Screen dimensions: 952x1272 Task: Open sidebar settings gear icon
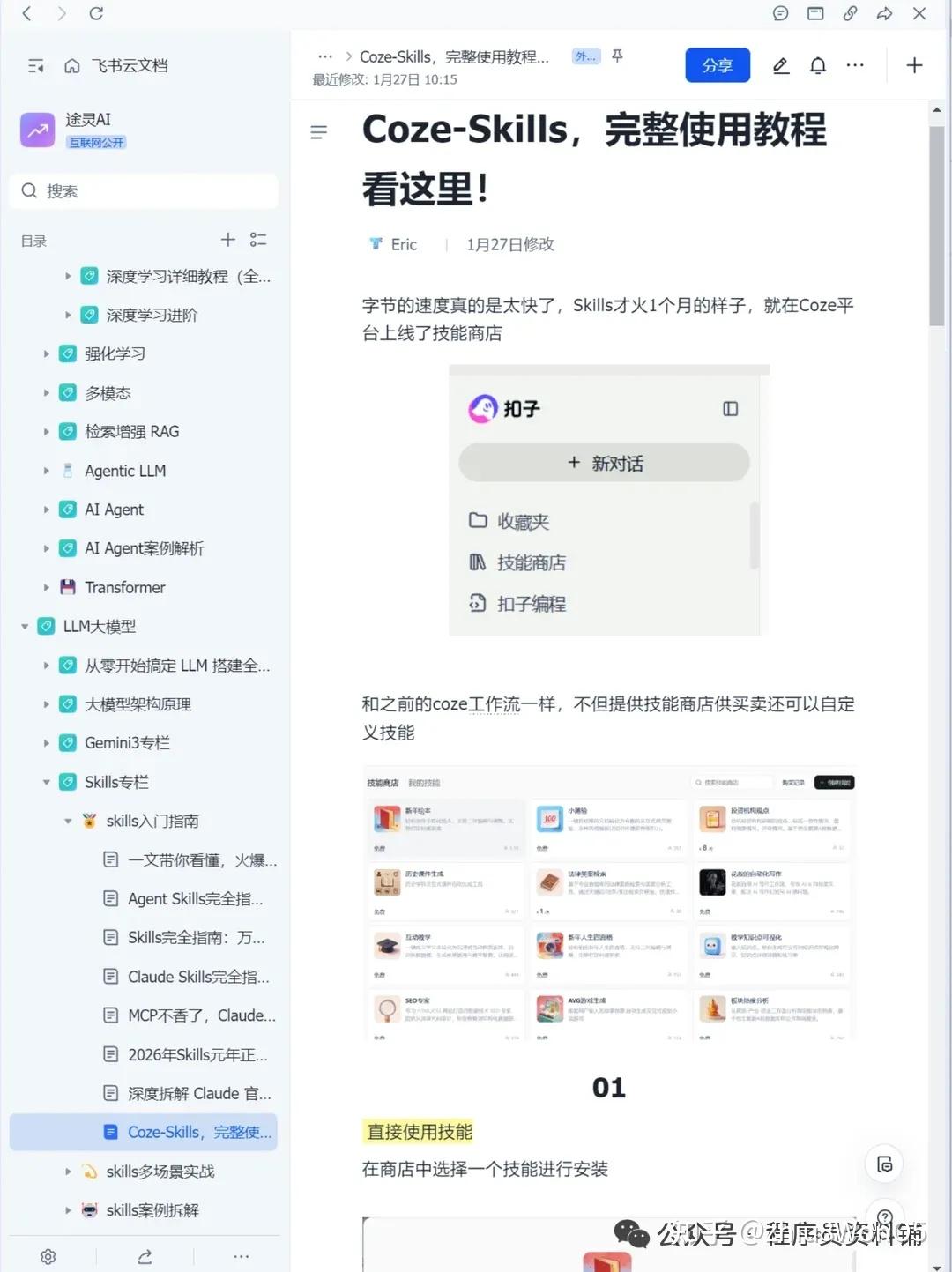coord(48,1257)
